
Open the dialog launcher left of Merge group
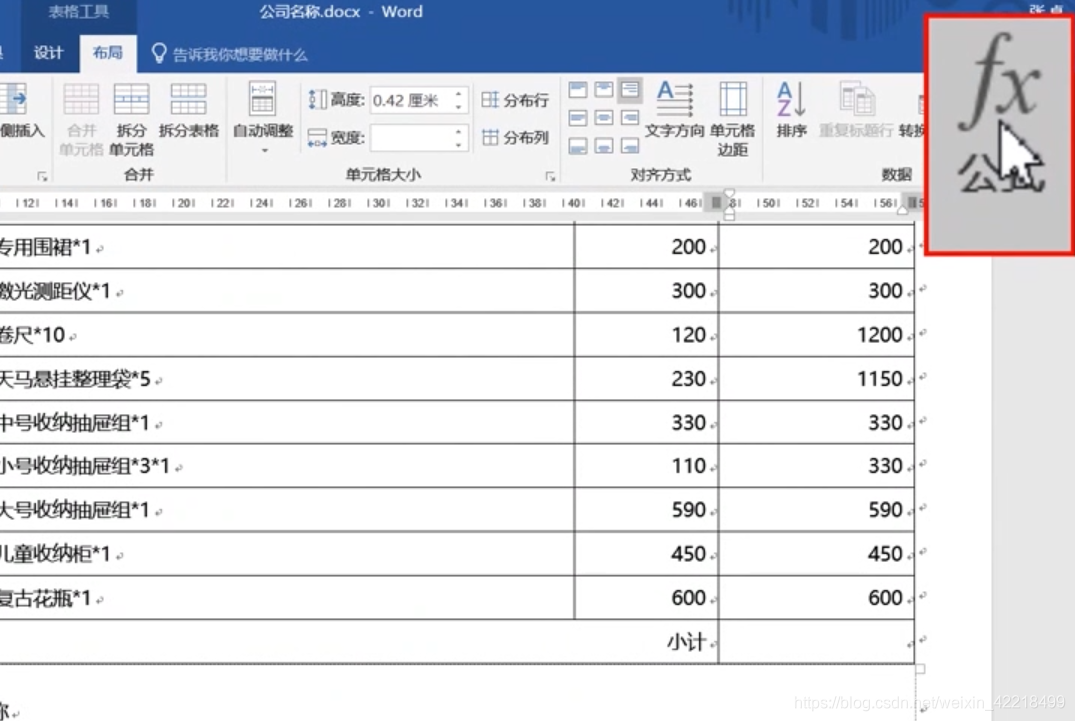[x=42, y=176]
